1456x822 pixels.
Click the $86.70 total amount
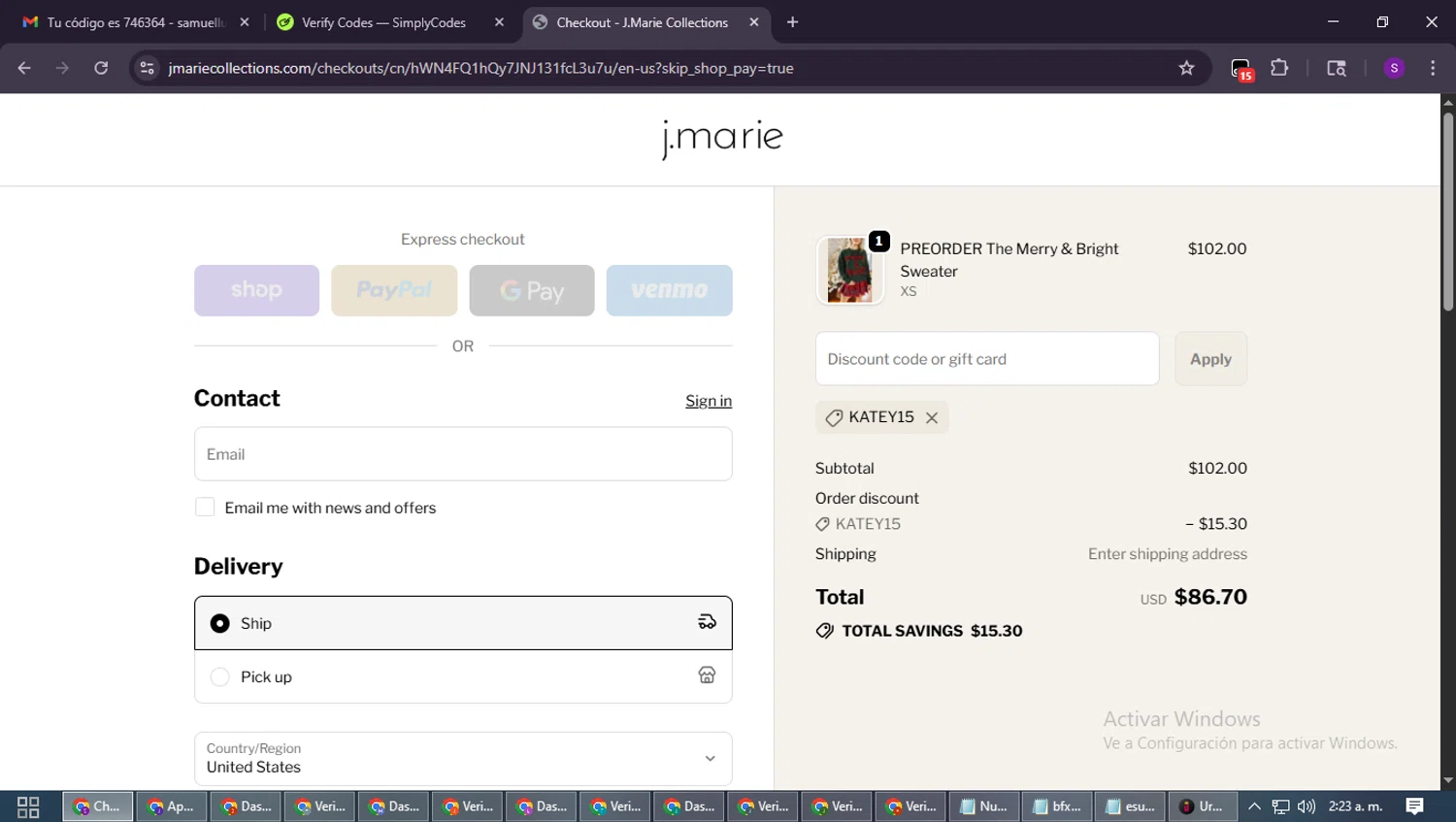click(1210, 597)
